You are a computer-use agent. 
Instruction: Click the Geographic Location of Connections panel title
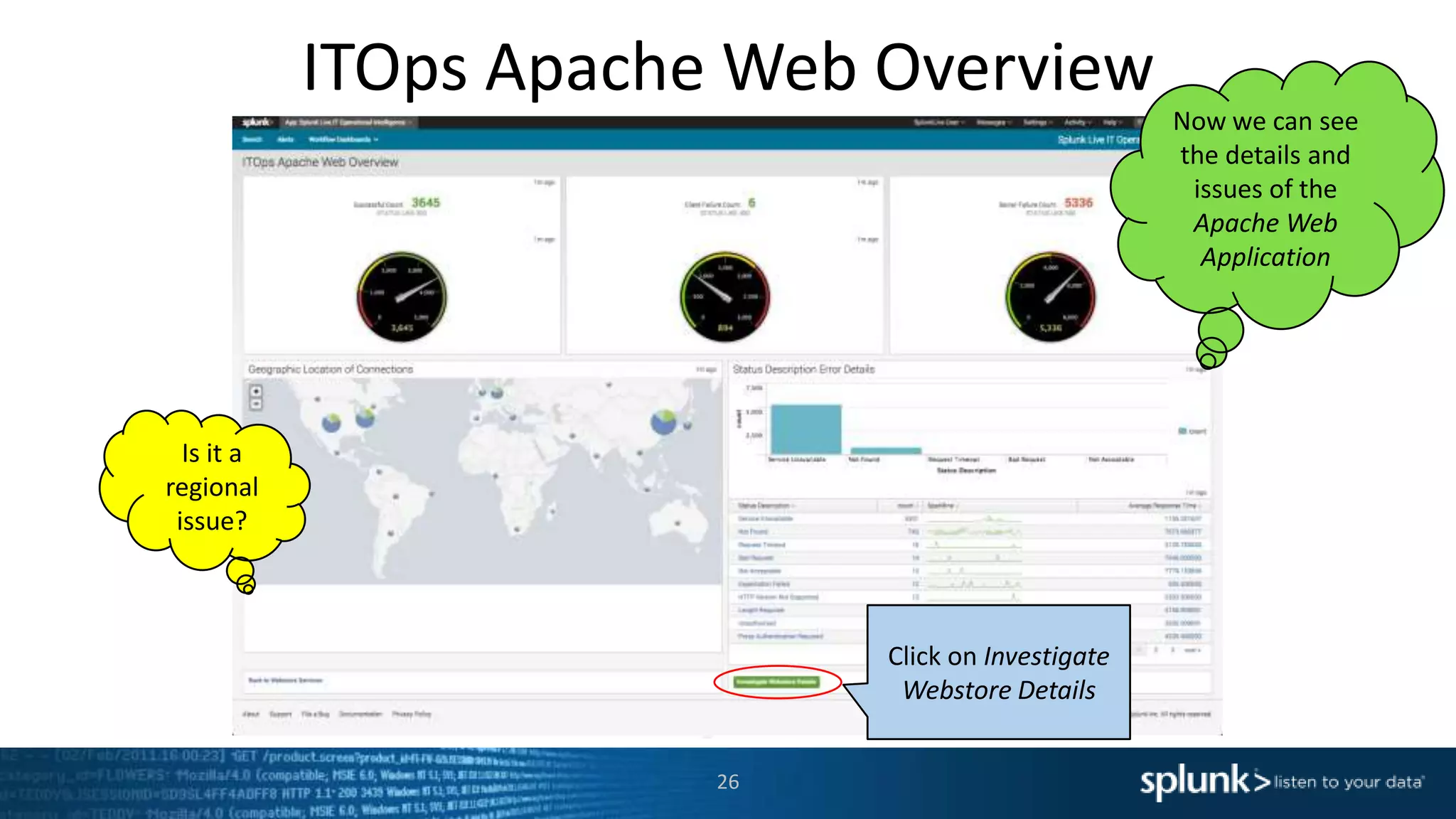(331, 370)
